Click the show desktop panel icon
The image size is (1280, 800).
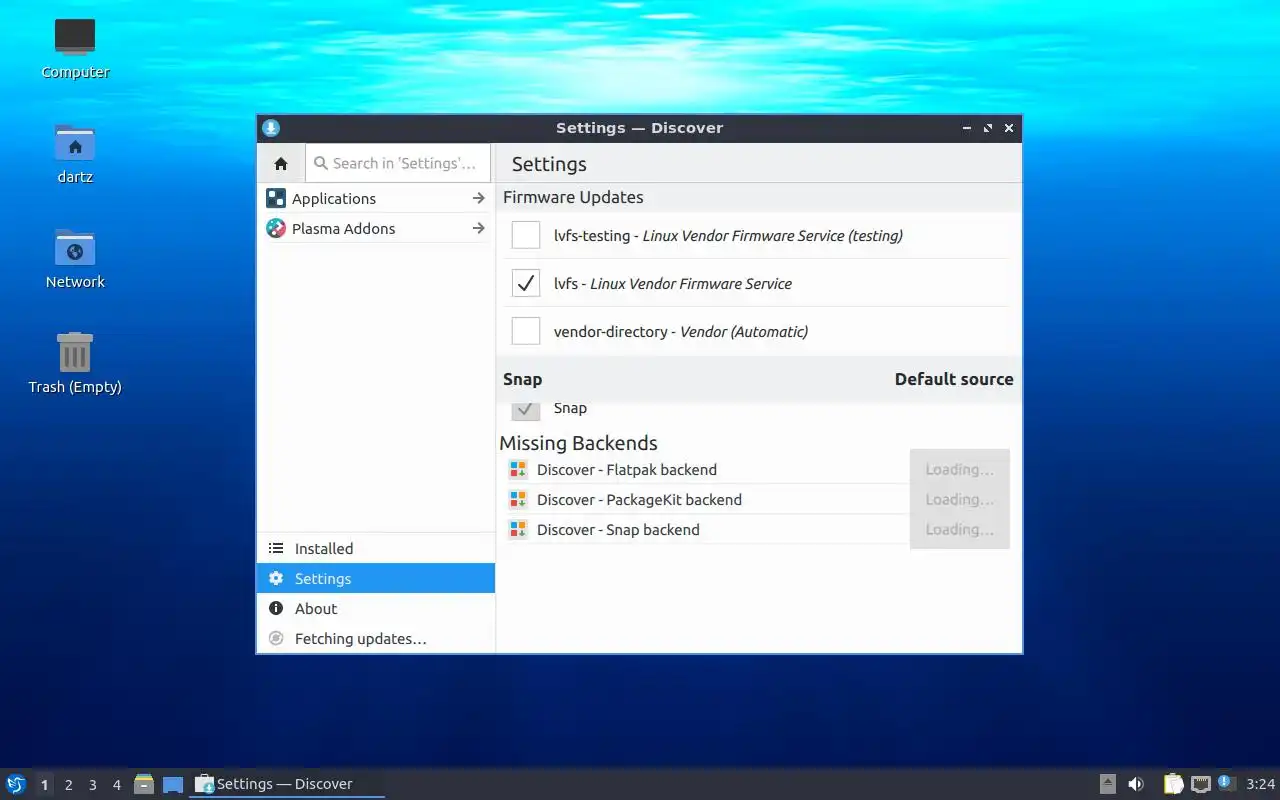pyautogui.click(x=173, y=784)
